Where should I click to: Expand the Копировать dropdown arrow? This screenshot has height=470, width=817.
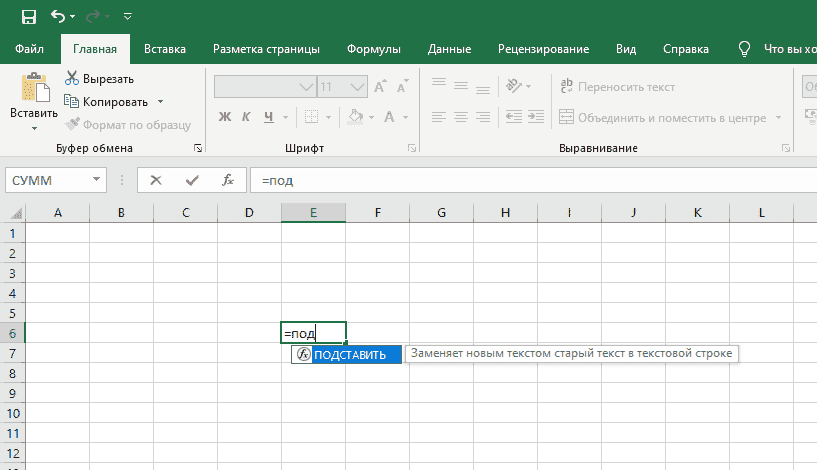[x=160, y=102]
